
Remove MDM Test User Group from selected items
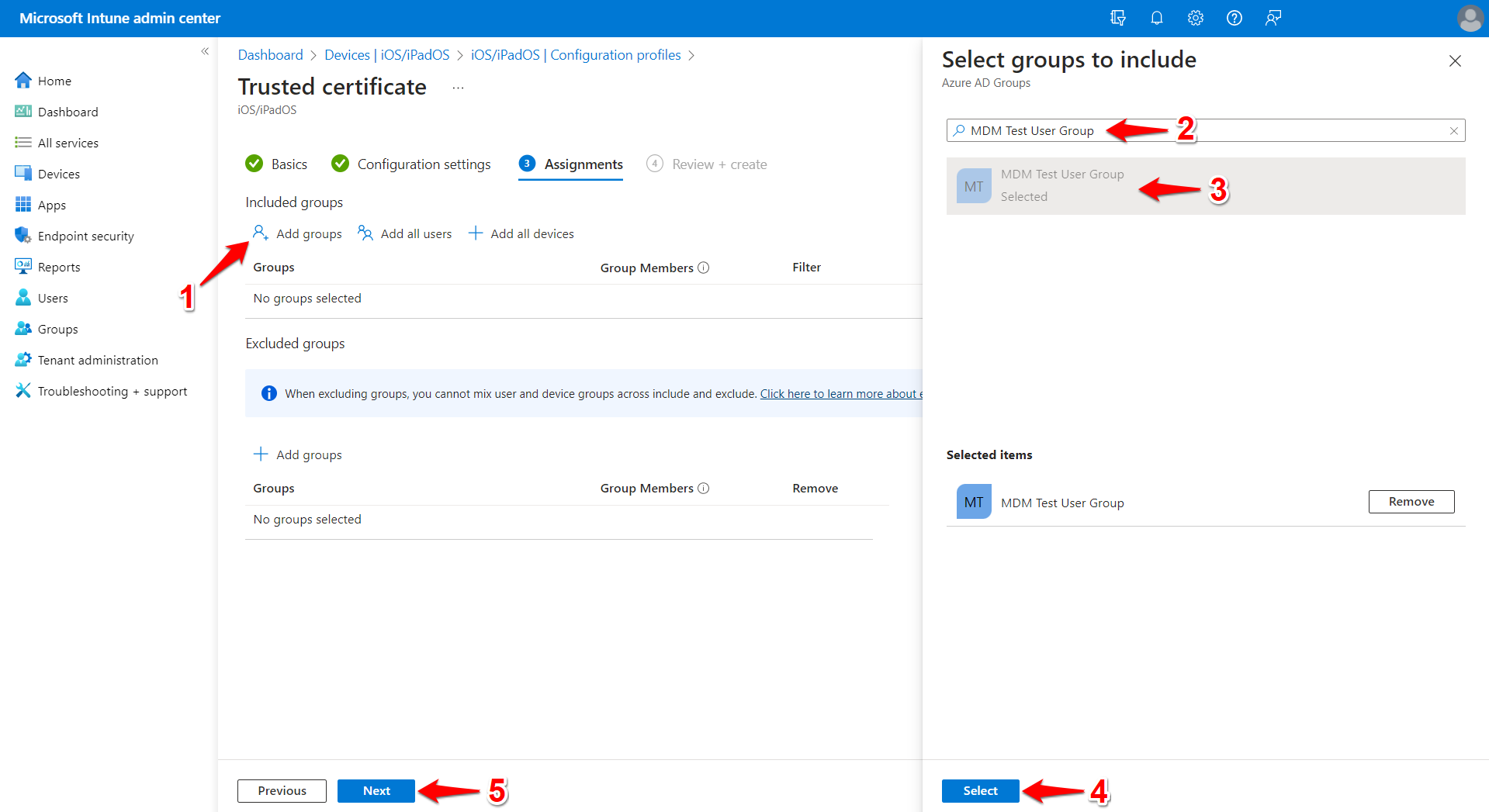coord(1411,502)
